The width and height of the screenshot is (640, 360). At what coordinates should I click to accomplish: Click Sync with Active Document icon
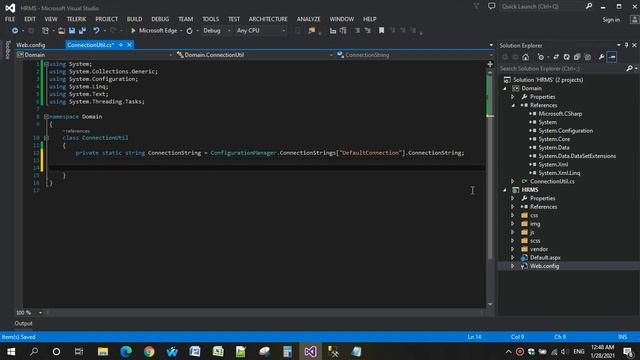coord(556,57)
